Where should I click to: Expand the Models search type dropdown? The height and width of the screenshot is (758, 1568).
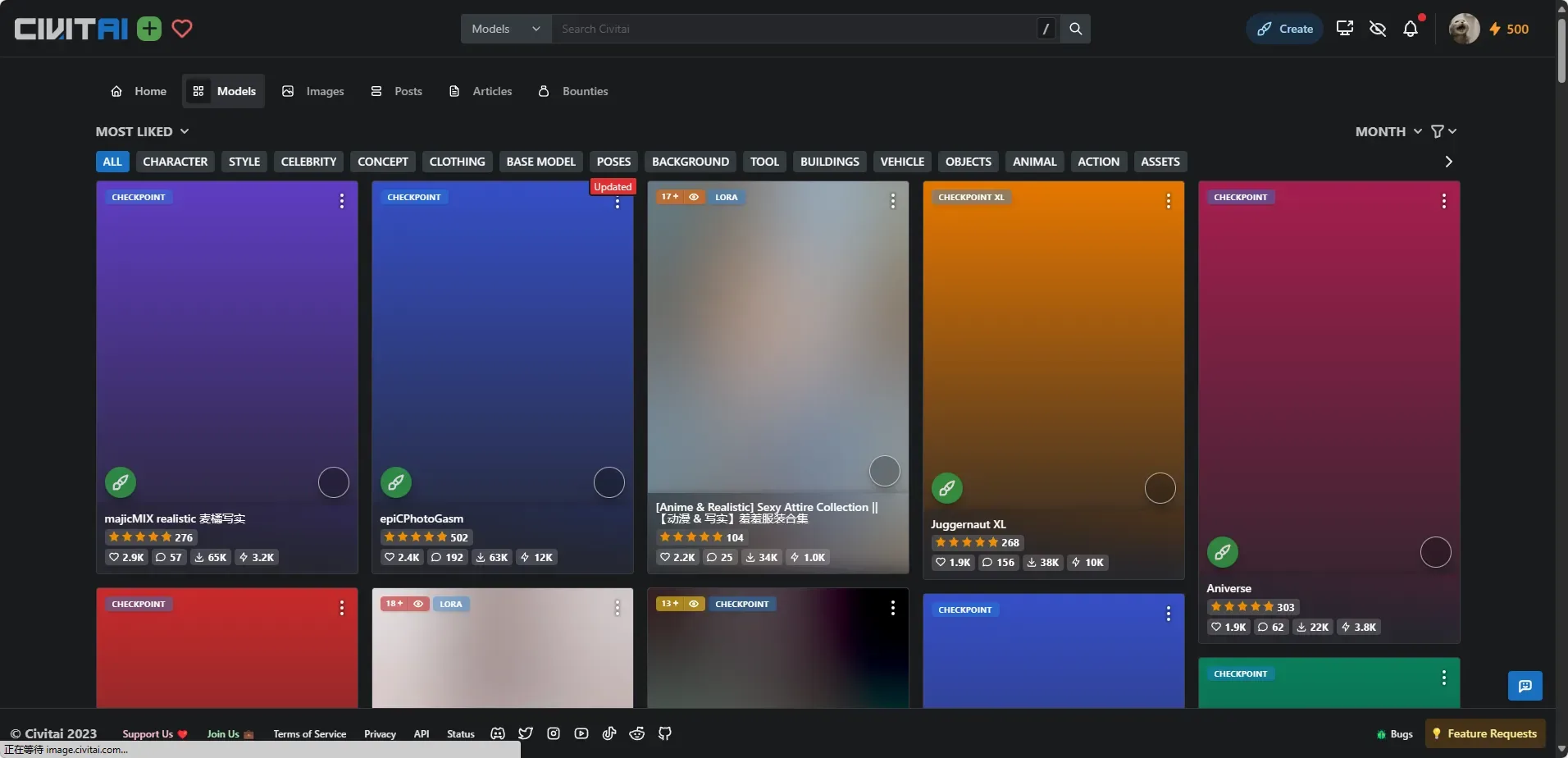pyautogui.click(x=506, y=29)
